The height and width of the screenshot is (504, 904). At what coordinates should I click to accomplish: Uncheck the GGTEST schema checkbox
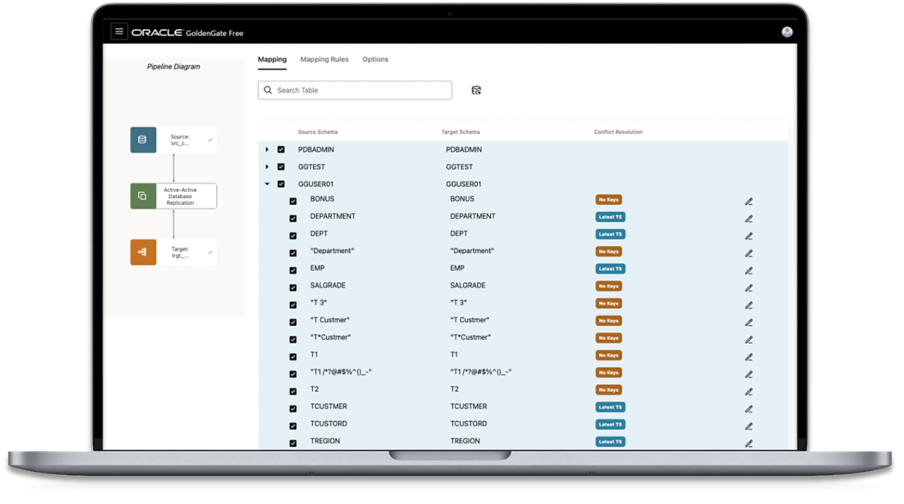coord(281,167)
